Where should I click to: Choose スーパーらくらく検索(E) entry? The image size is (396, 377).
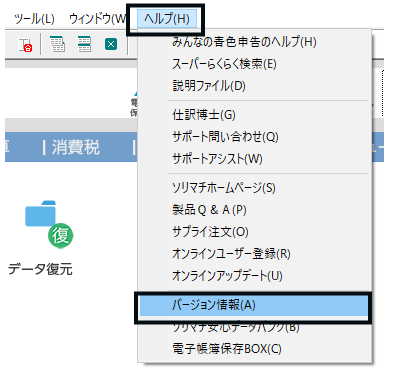(255, 64)
